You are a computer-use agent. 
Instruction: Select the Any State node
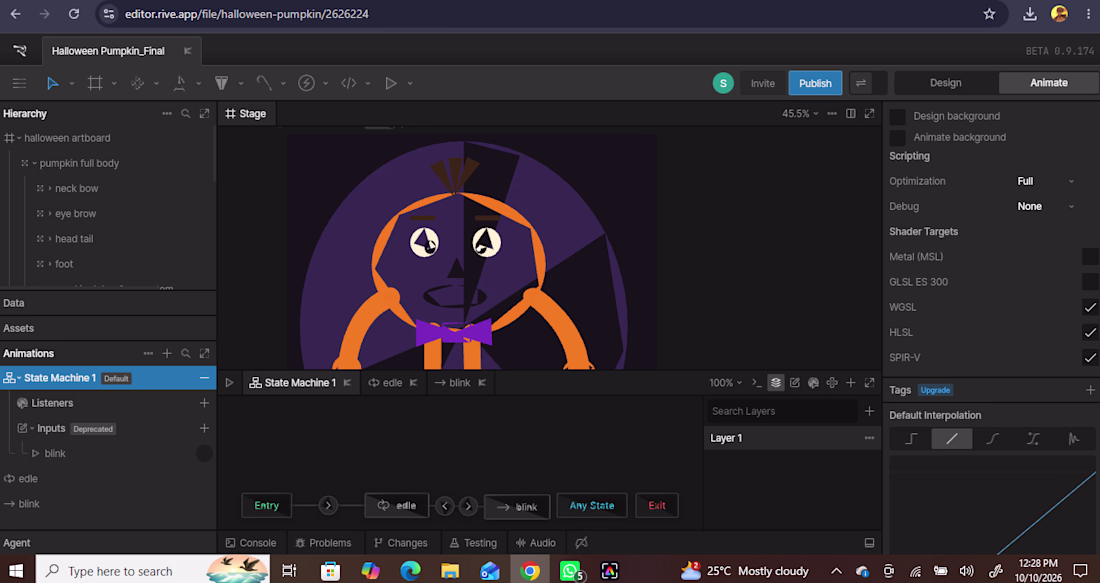[592, 506]
